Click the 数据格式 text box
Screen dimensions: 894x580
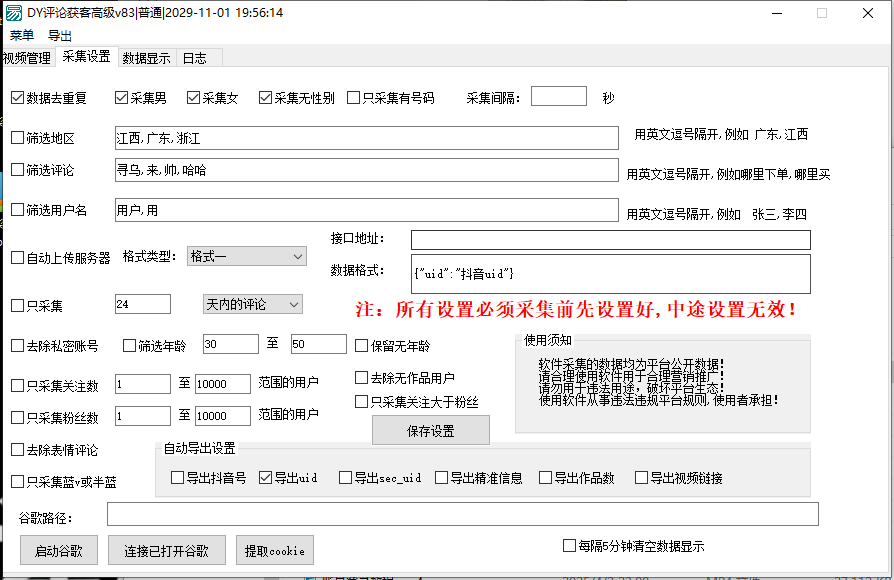point(611,274)
